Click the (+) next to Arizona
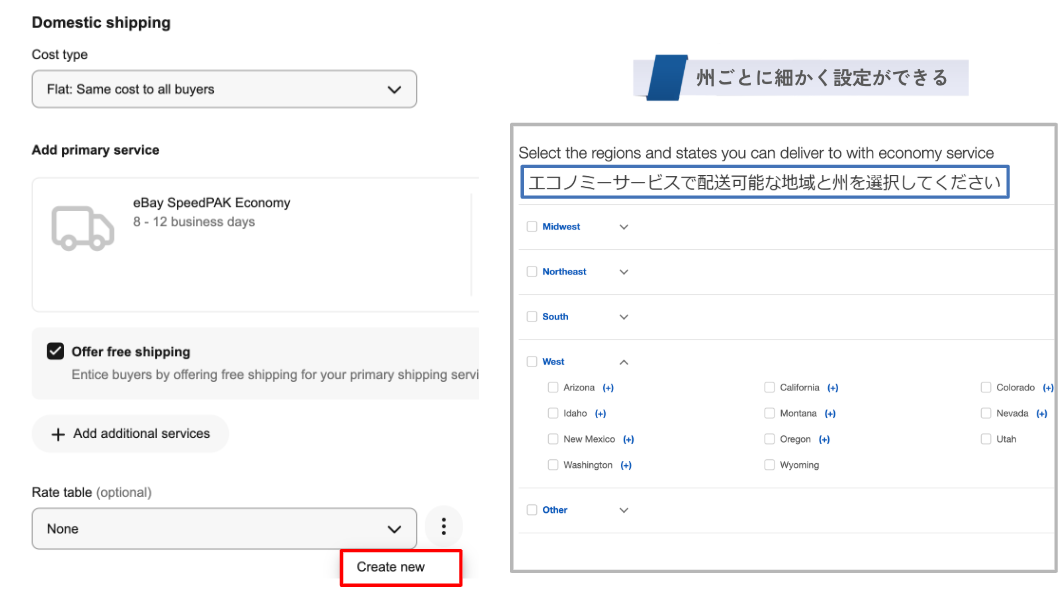1064x592 pixels. [x=608, y=388]
